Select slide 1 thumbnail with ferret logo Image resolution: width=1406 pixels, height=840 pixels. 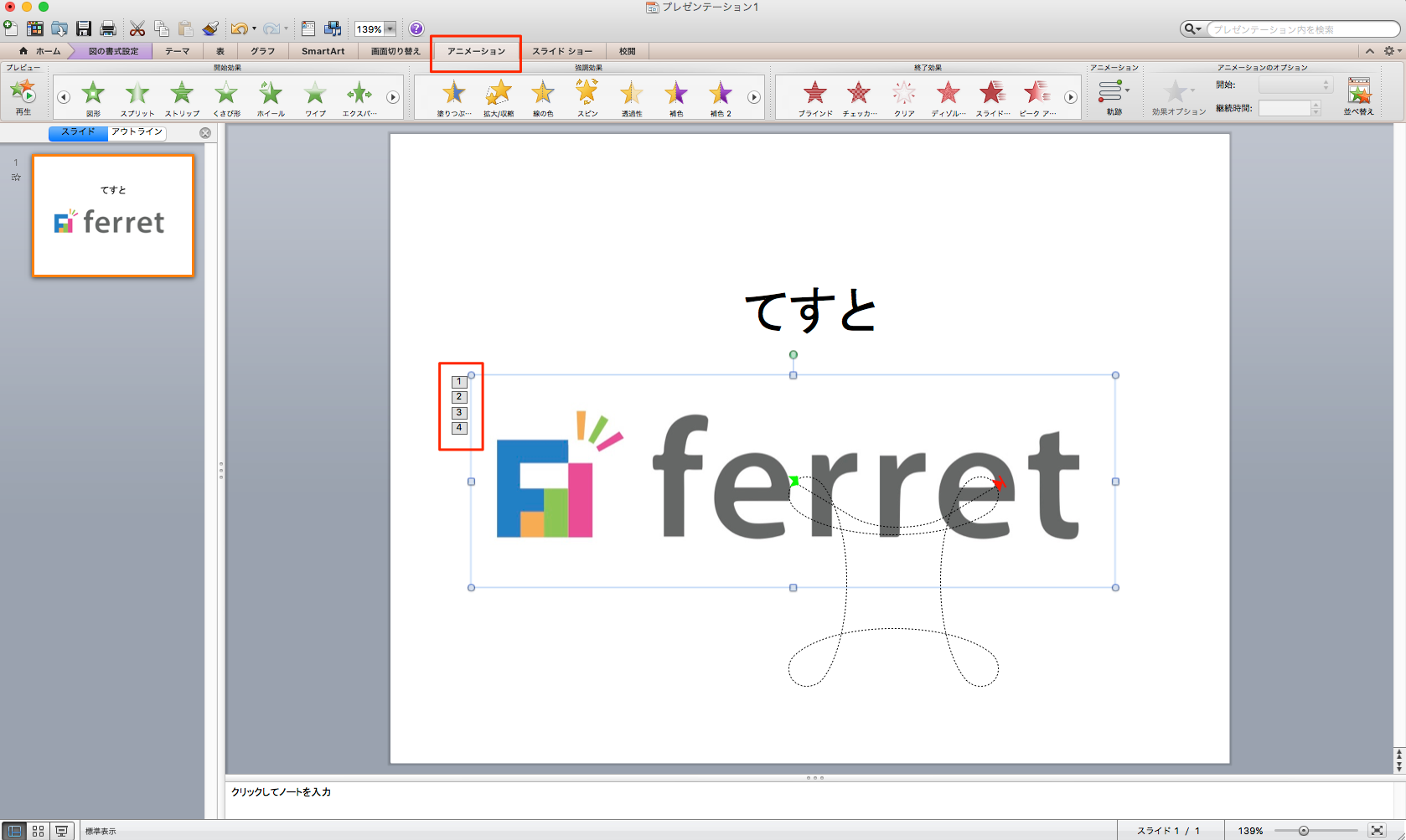[113, 215]
